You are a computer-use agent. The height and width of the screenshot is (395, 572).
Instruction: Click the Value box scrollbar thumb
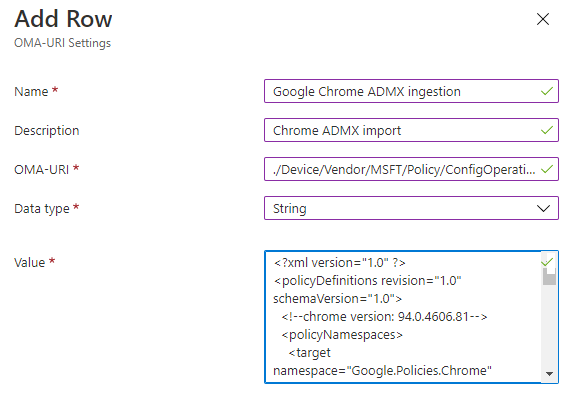click(549, 276)
